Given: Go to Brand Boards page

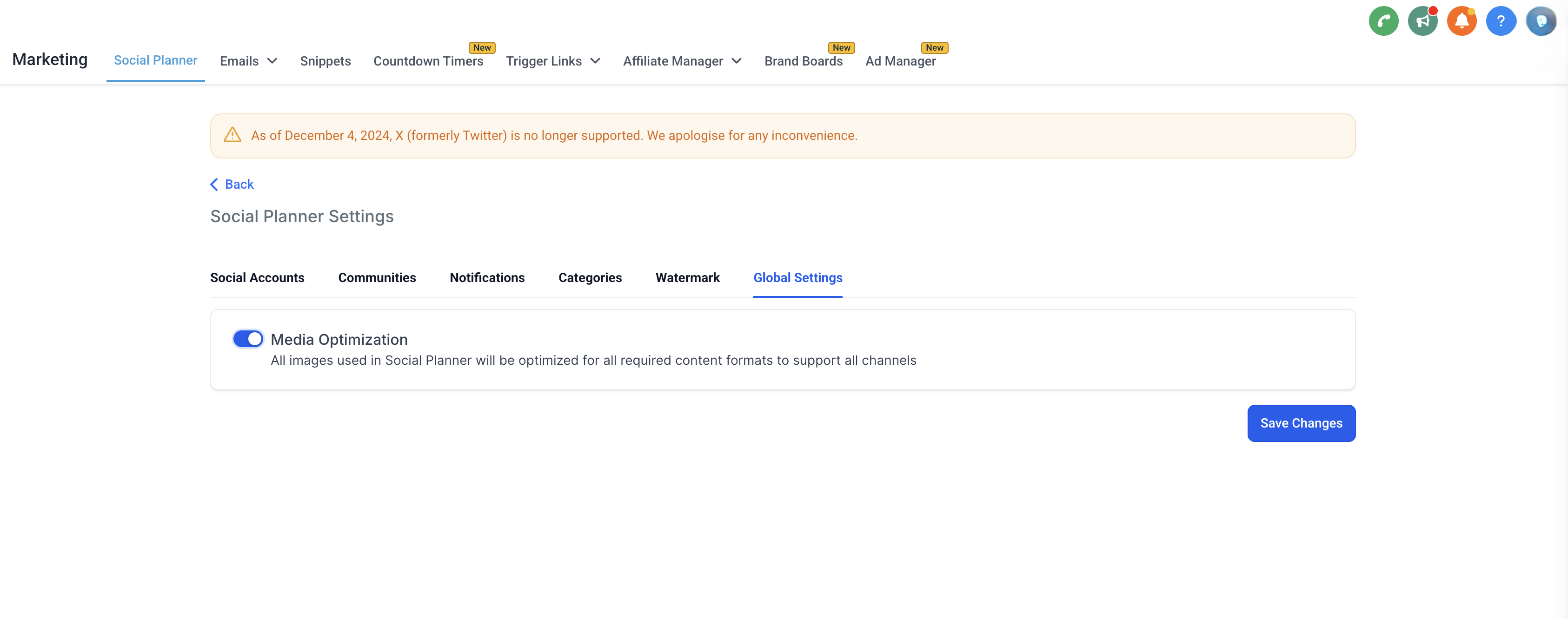Looking at the screenshot, I should 803,61.
